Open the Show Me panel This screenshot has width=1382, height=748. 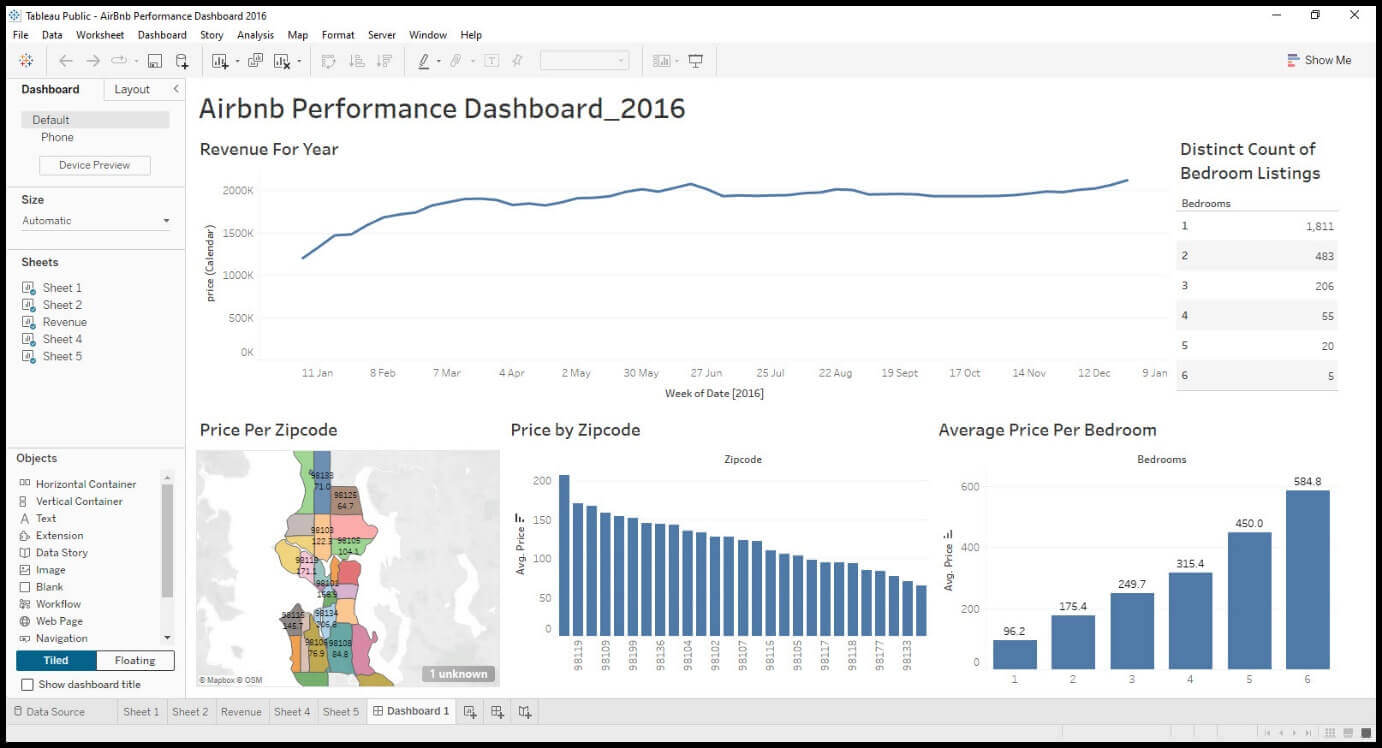(1320, 60)
